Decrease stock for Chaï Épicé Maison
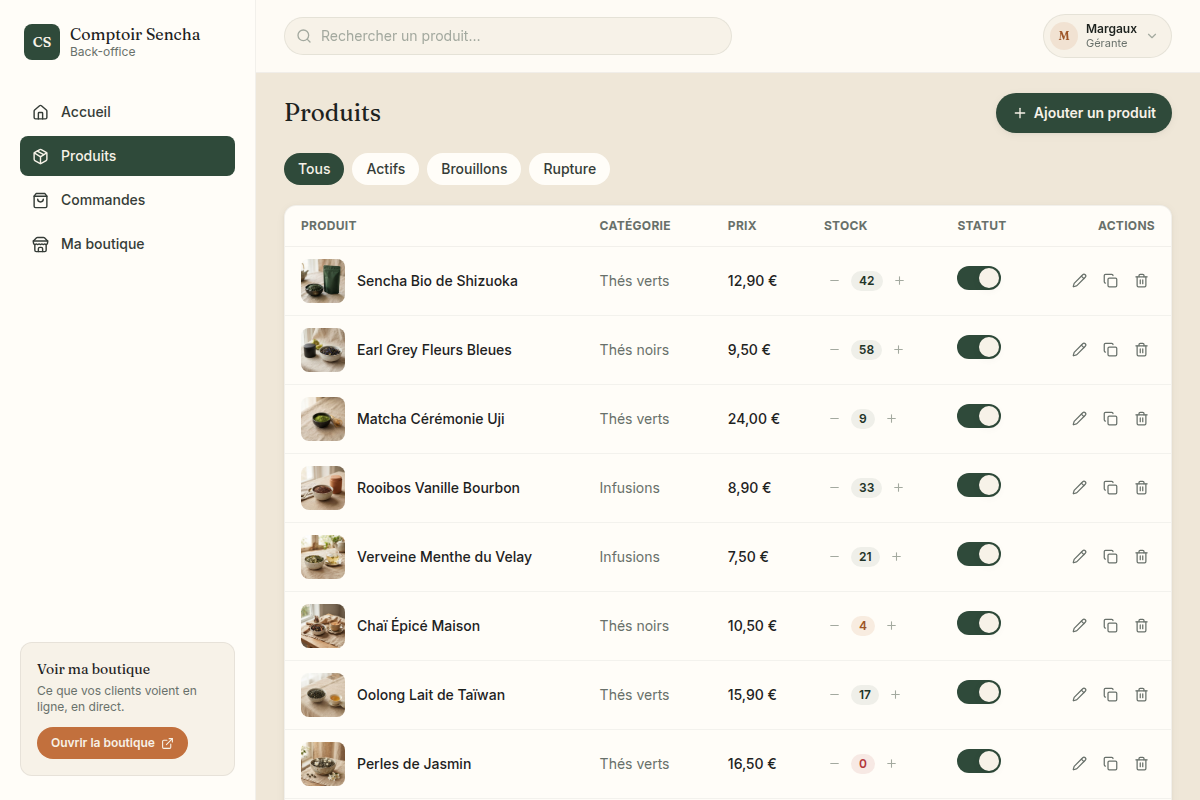1200x800 pixels. click(834, 626)
